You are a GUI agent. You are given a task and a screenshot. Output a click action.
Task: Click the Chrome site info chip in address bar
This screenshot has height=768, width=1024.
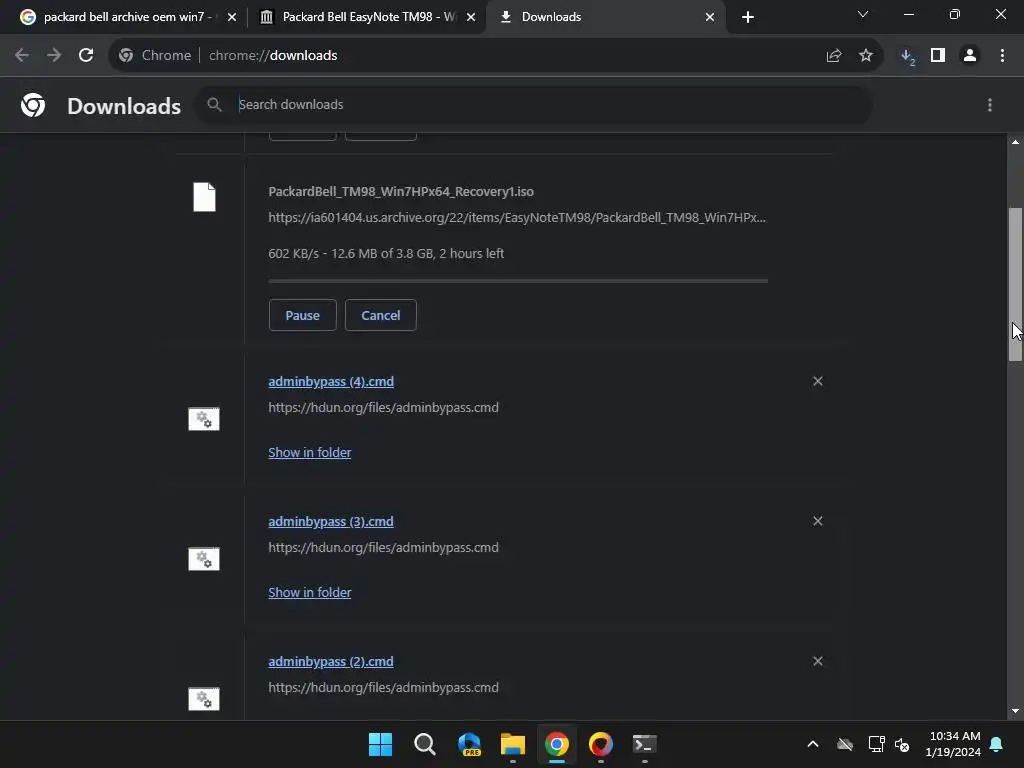click(155, 56)
